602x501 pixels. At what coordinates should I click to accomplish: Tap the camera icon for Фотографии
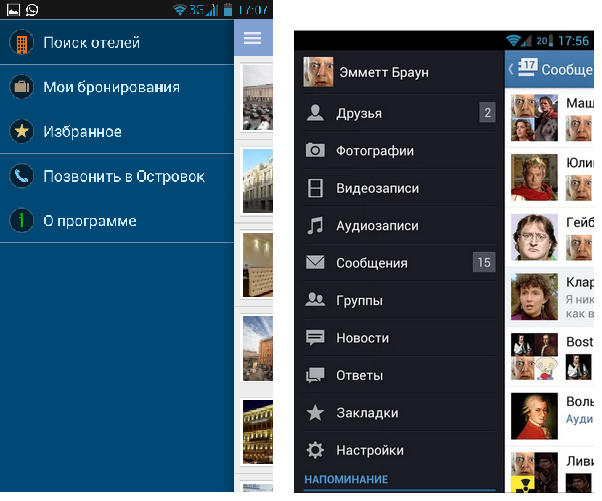pyautogui.click(x=315, y=150)
